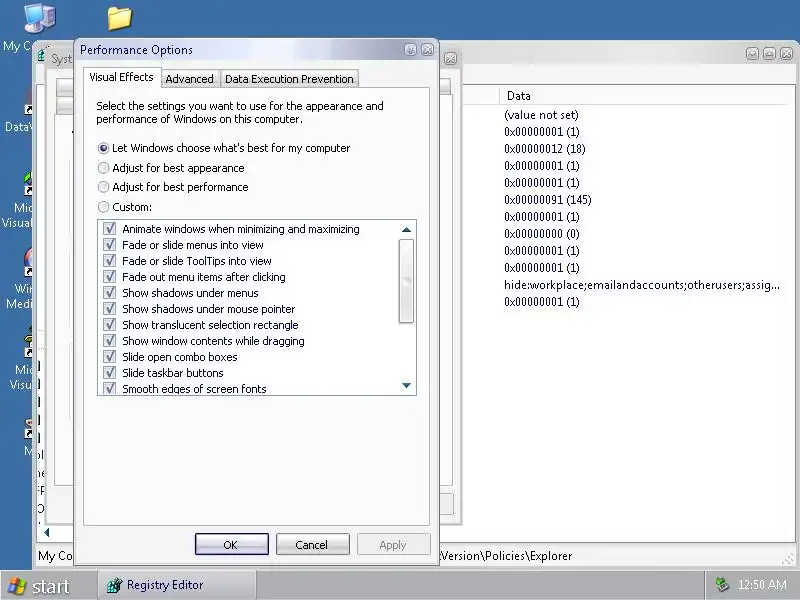This screenshot has height=600, width=800.
Task: Select the 0x00000012 (18) value
Action: [x=544, y=149]
